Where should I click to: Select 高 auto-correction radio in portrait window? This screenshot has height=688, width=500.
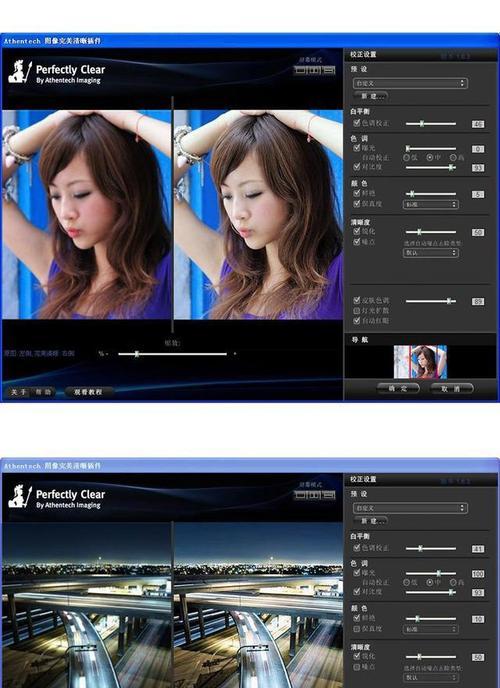click(453, 157)
